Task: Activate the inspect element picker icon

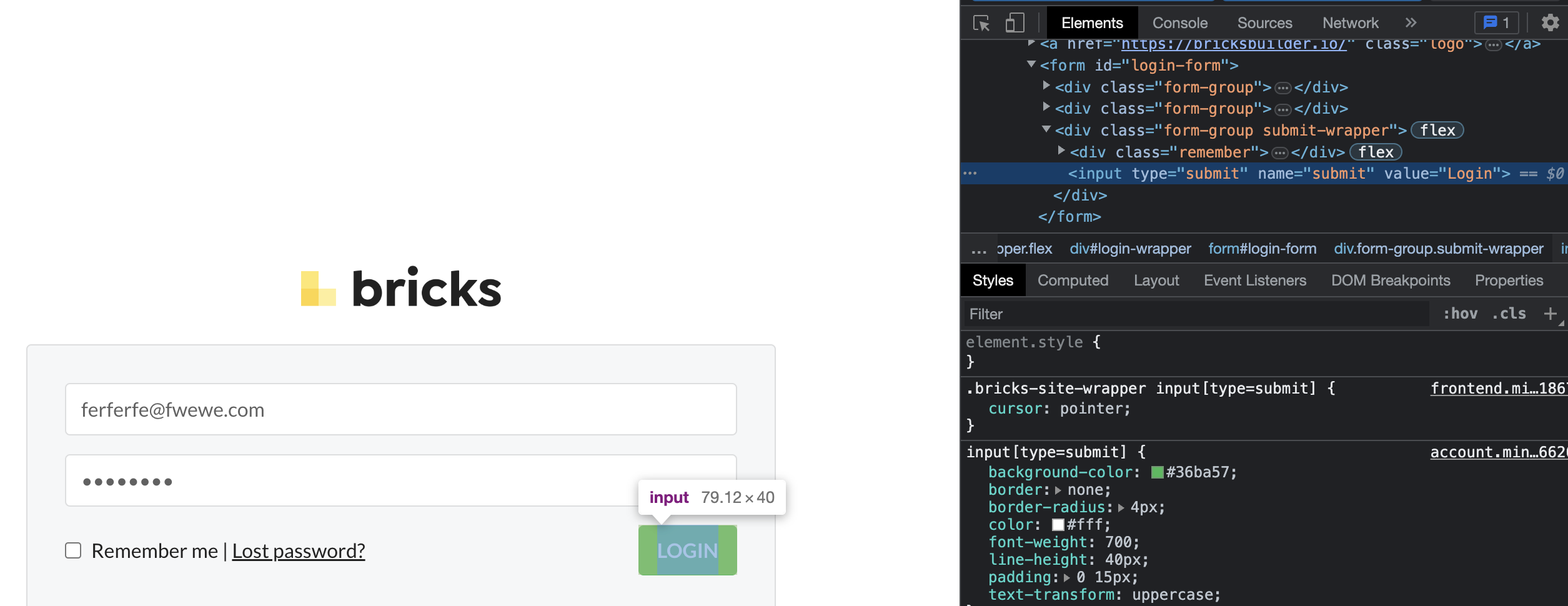Action: click(x=981, y=23)
